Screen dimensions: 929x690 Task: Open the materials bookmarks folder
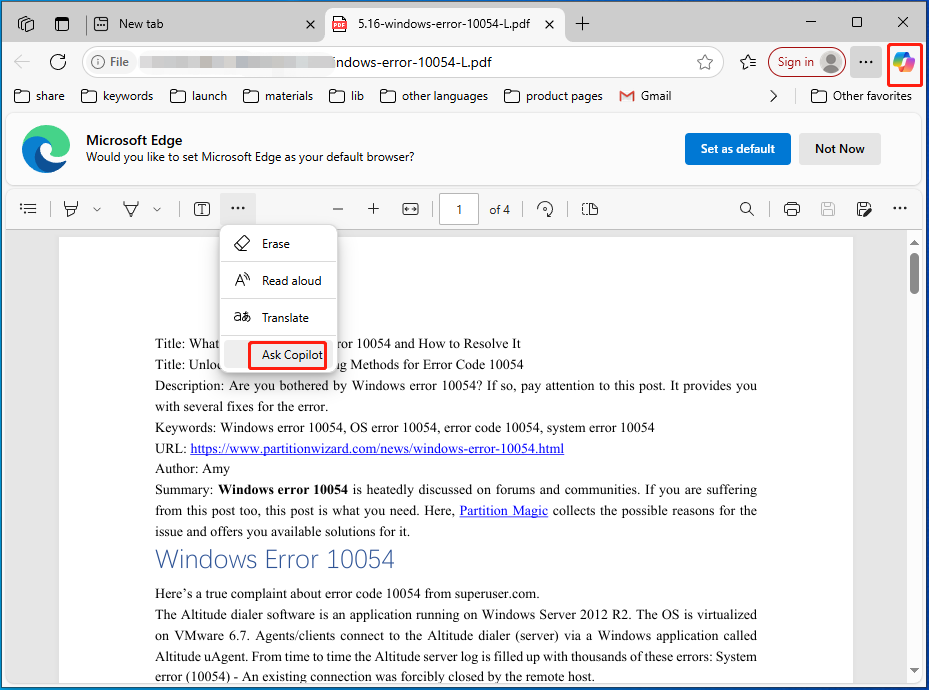click(x=278, y=96)
